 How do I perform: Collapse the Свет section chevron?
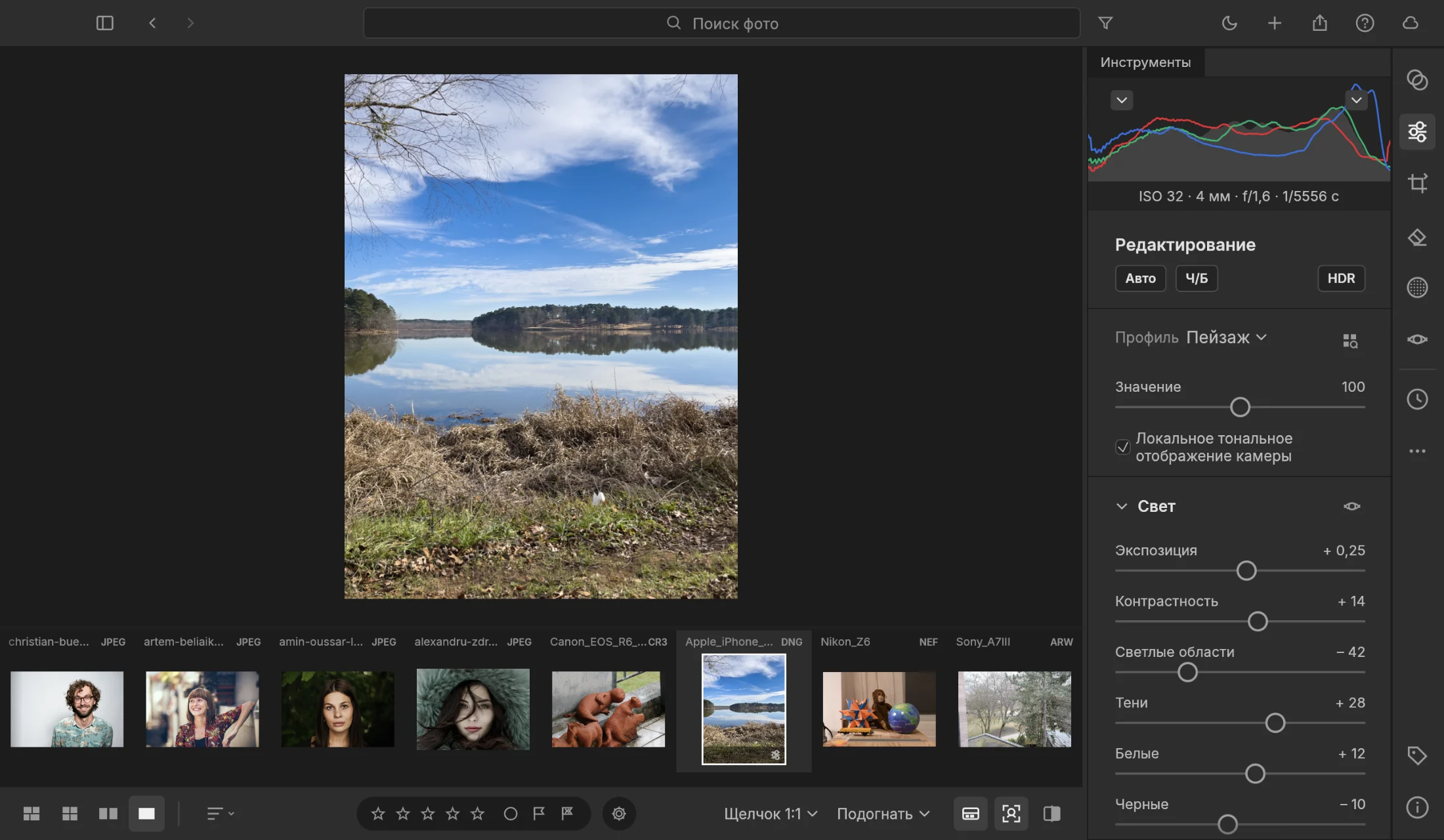coord(1122,506)
